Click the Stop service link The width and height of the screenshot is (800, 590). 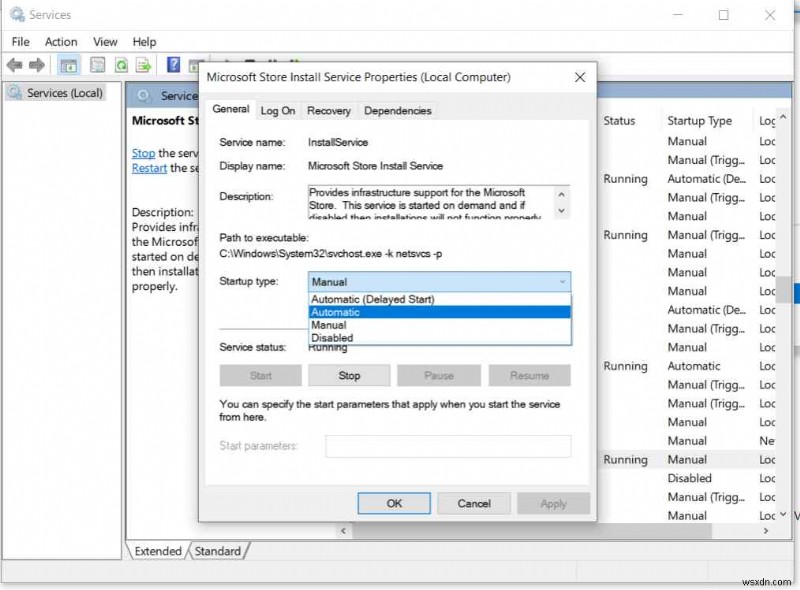click(x=146, y=153)
